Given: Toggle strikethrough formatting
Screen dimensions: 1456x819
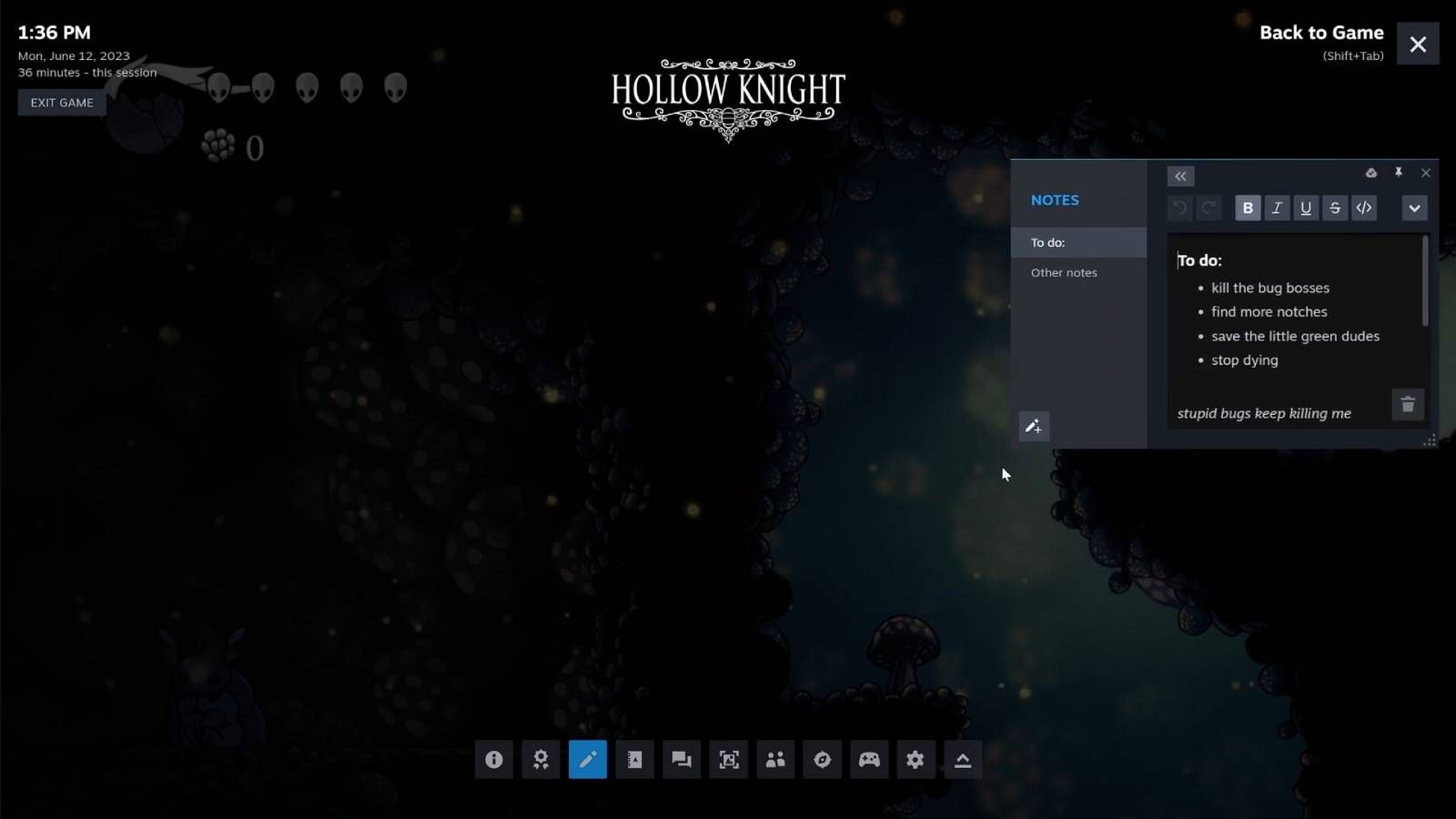Looking at the screenshot, I should 1335,207.
